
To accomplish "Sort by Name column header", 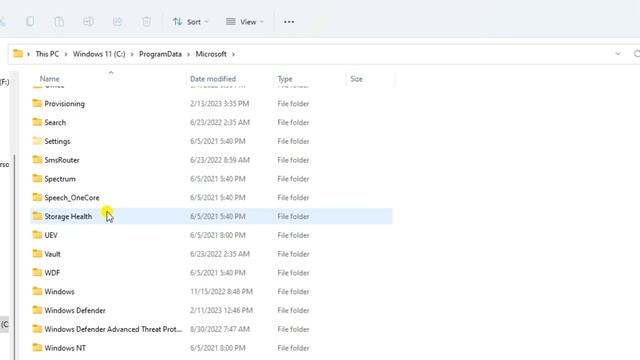I will (x=49, y=79).
